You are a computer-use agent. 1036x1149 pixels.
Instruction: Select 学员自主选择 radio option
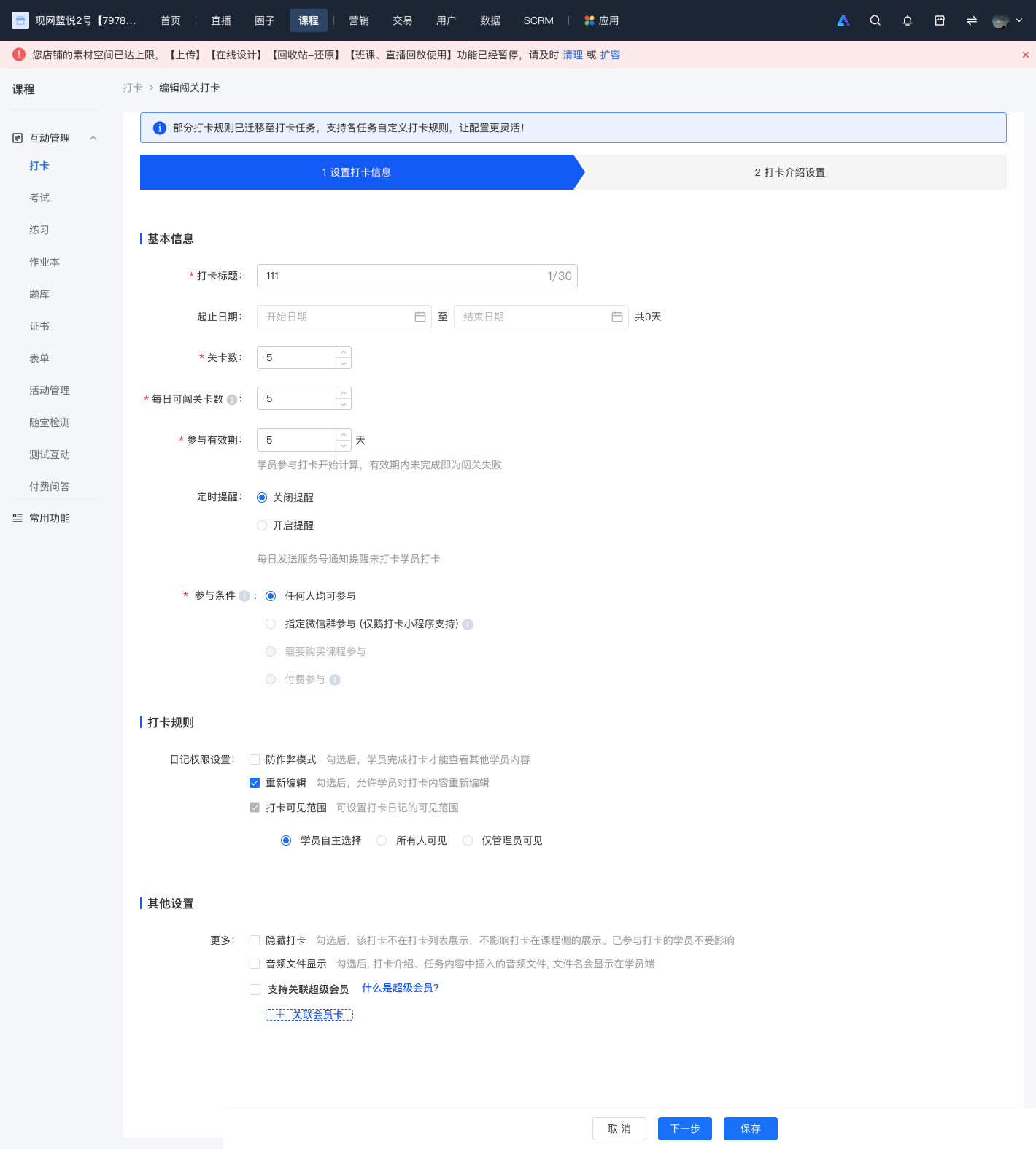coord(286,840)
